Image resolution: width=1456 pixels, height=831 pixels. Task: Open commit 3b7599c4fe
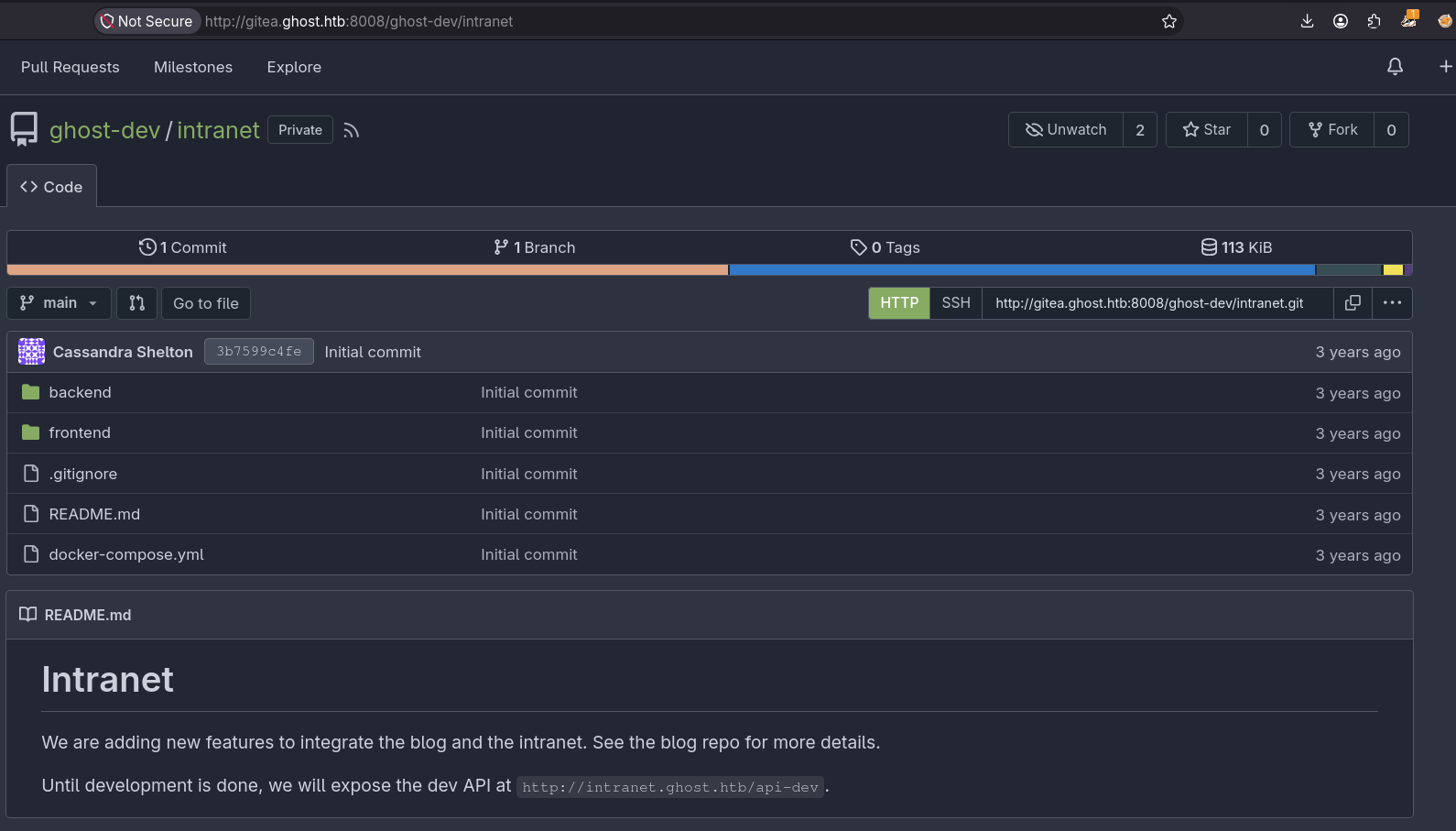pyautogui.click(x=259, y=352)
